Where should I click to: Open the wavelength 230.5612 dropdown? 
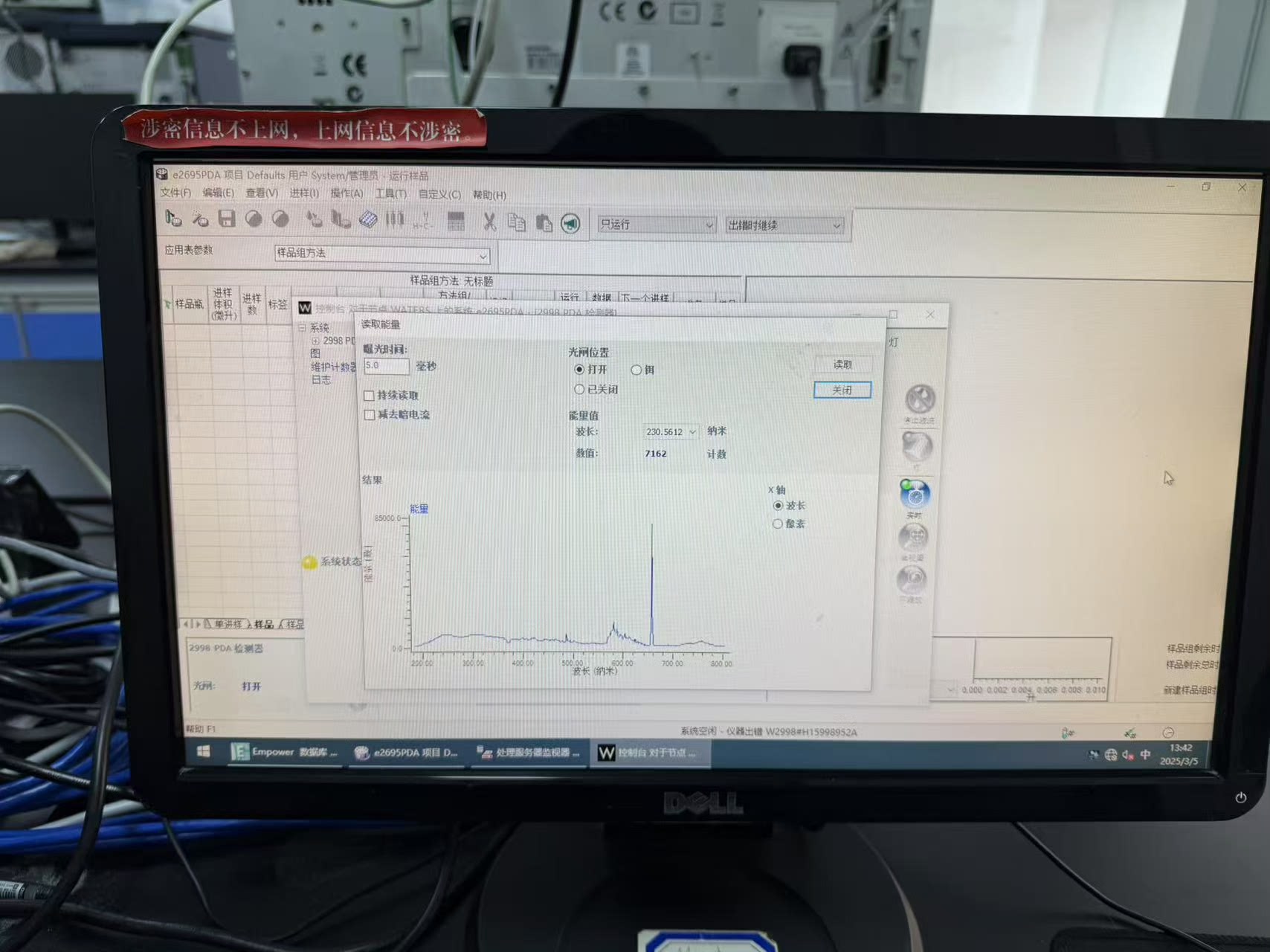pyautogui.click(x=692, y=432)
